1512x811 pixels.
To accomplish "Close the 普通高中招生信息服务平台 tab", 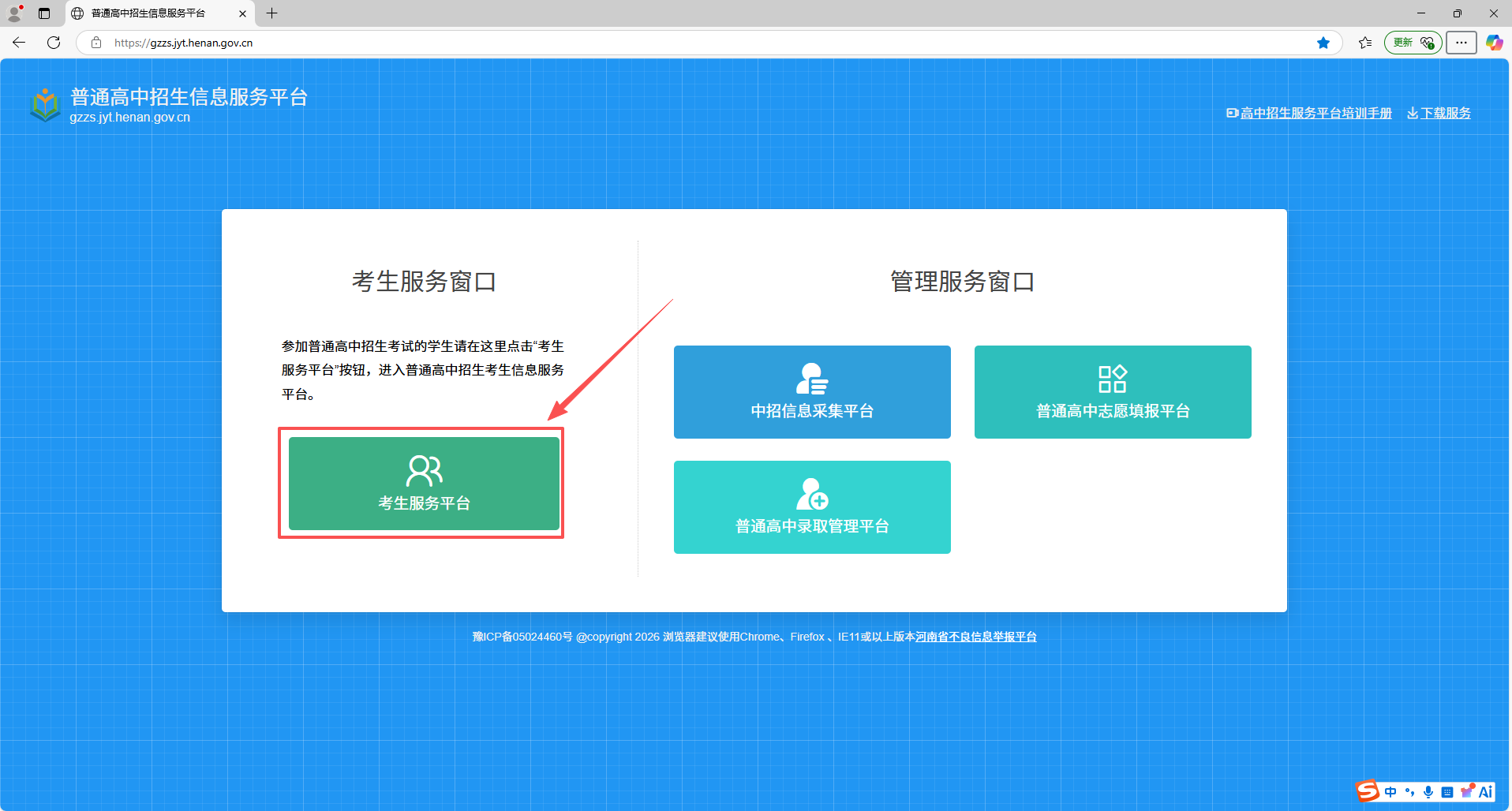I will pos(242,13).
